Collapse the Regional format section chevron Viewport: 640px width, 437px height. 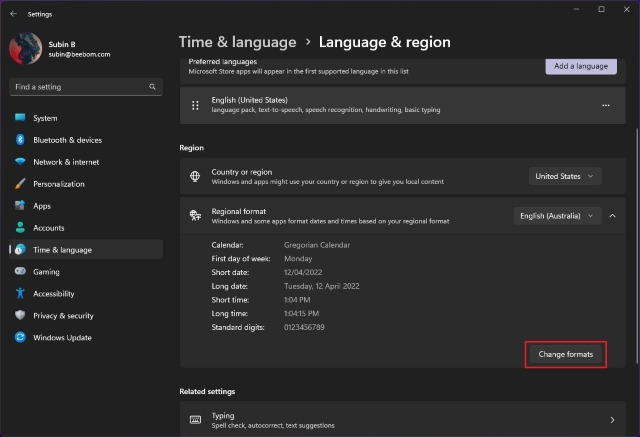coord(612,216)
